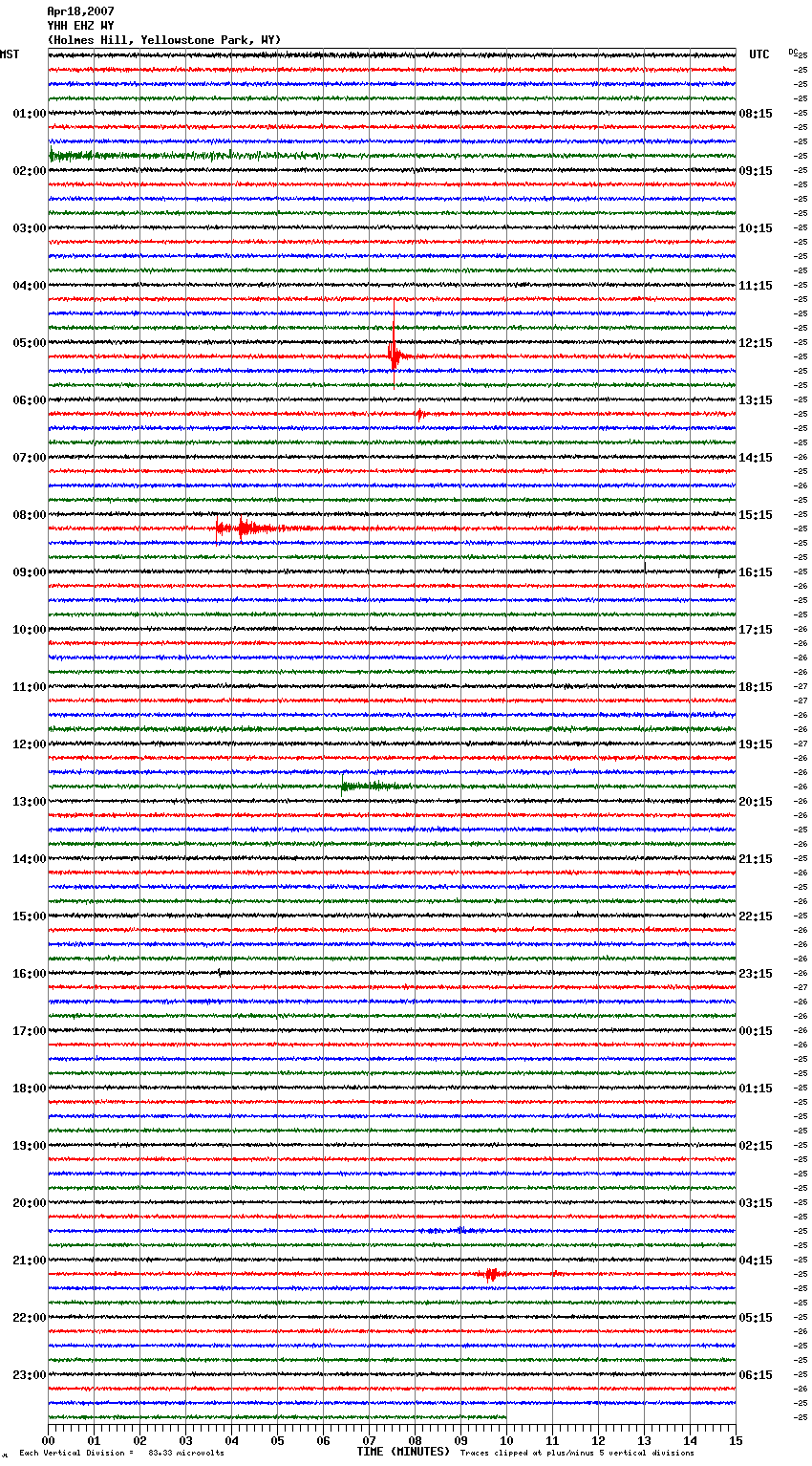The height and width of the screenshot is (1466, 812).
Task: Click the 21:00 MST time label
Action: click(x=30, y=1261)
